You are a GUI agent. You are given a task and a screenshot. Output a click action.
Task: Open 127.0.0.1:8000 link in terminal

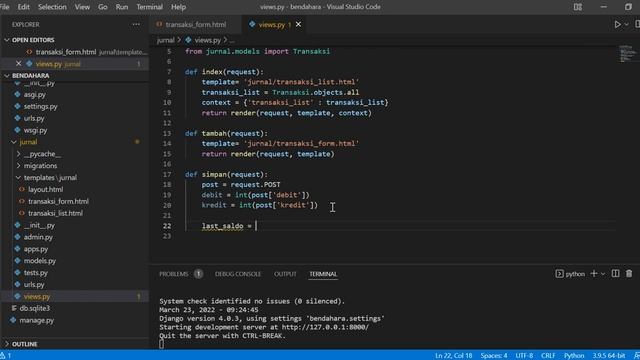[325, 327]
